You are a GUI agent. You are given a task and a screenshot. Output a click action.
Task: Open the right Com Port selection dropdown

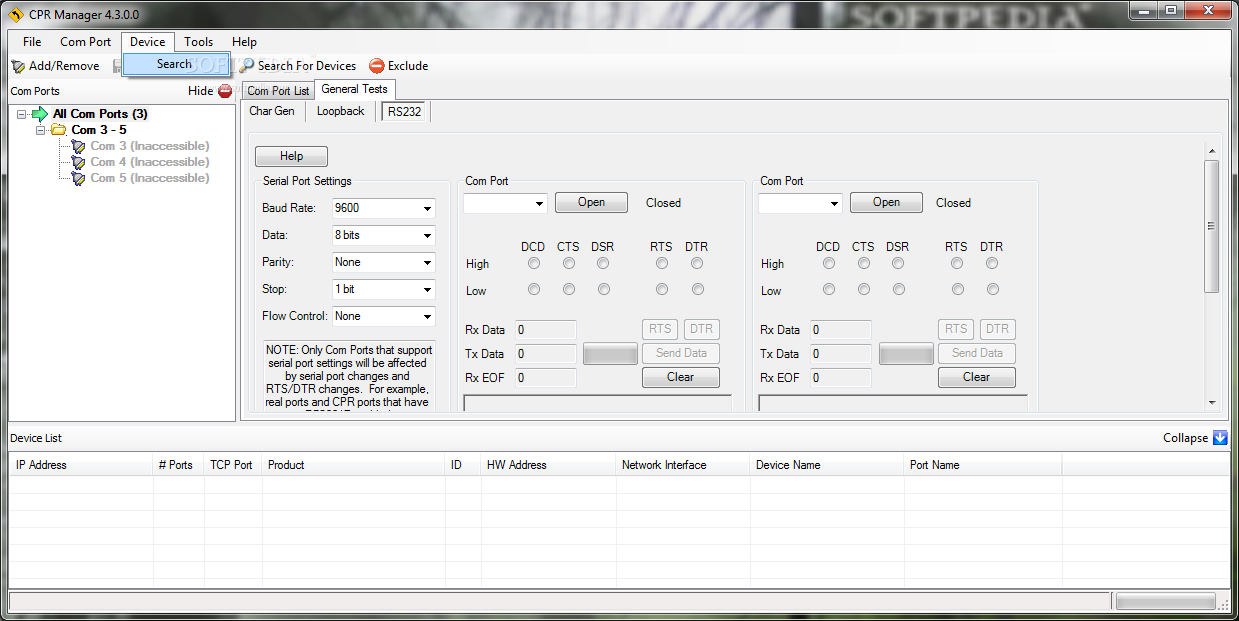pyautogui.click(x=800, y=203)
